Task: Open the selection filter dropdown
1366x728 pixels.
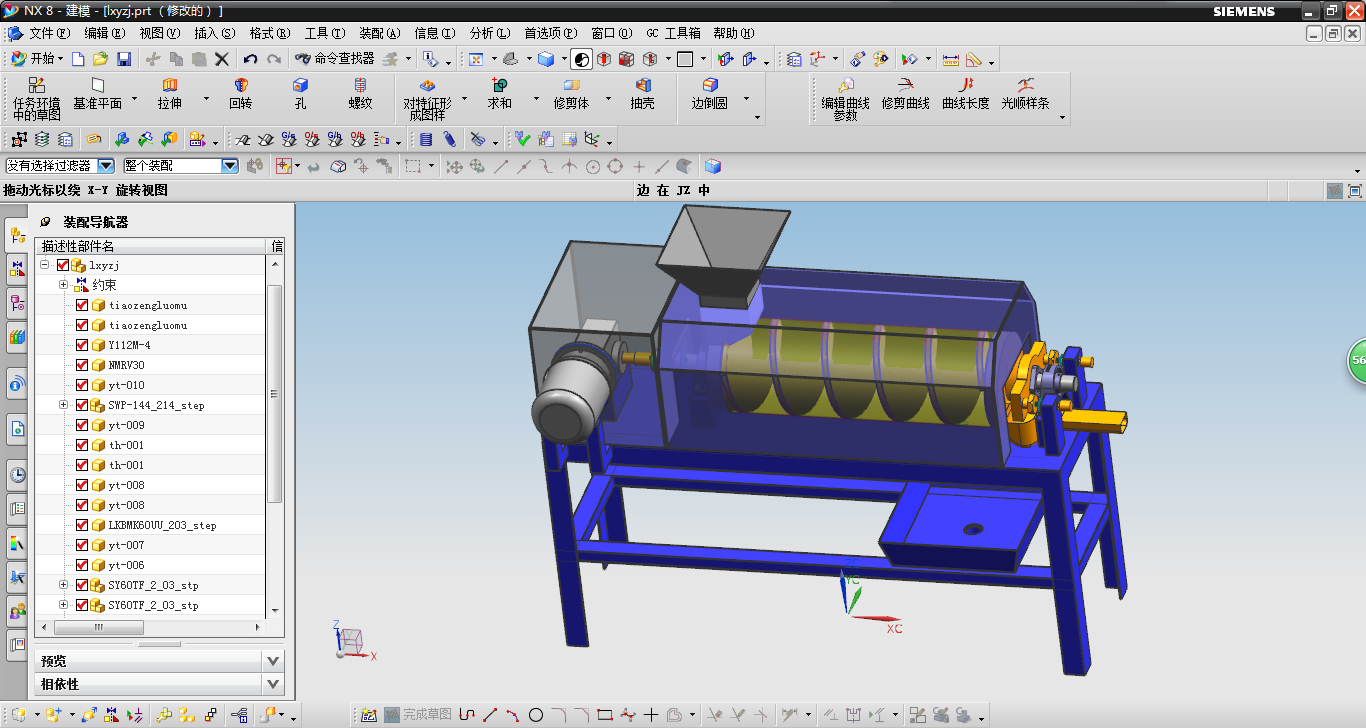Action: (105, 166)
